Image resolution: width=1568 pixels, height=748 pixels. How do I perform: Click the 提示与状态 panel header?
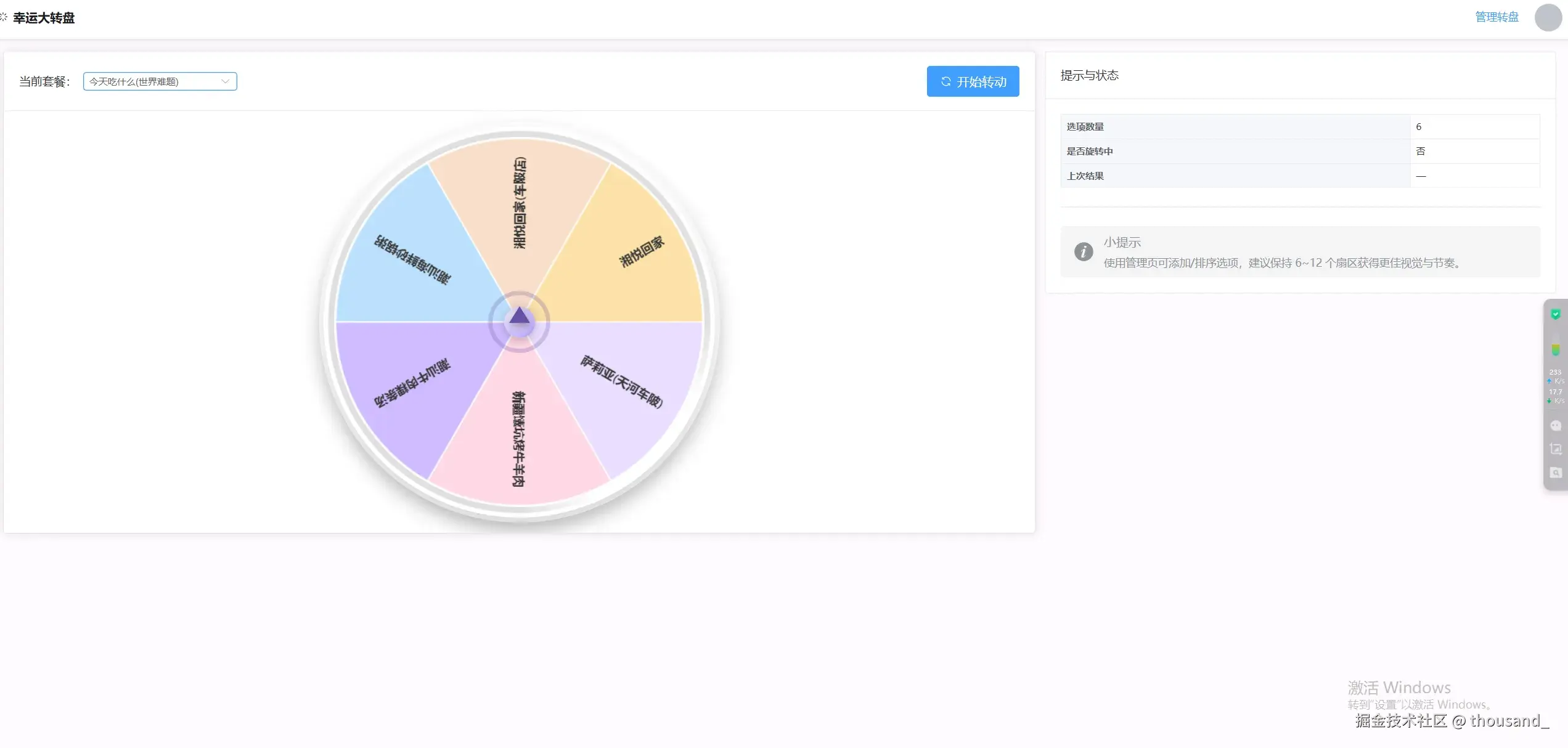(1089, 75)
